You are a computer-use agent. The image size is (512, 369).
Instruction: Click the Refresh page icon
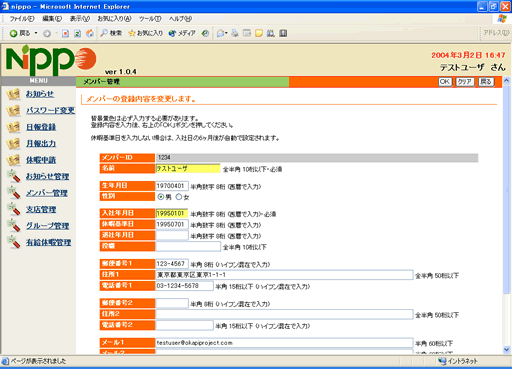[x=77, y=33]
